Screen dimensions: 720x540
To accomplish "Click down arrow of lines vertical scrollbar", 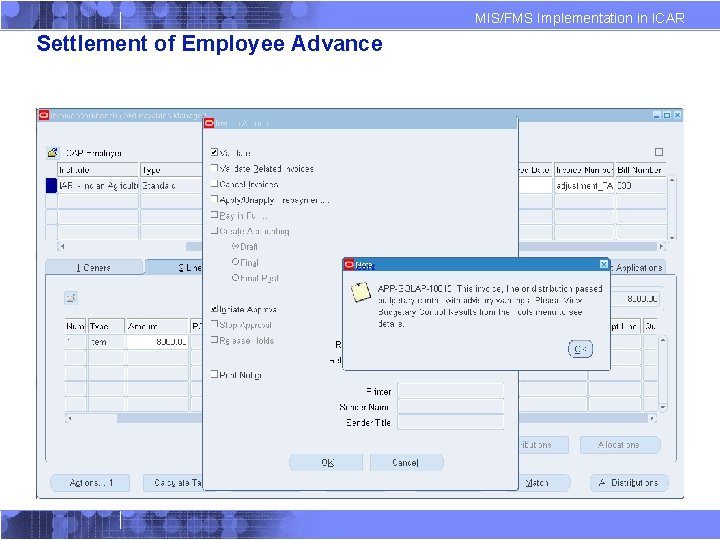I will (x=663, y=407).
